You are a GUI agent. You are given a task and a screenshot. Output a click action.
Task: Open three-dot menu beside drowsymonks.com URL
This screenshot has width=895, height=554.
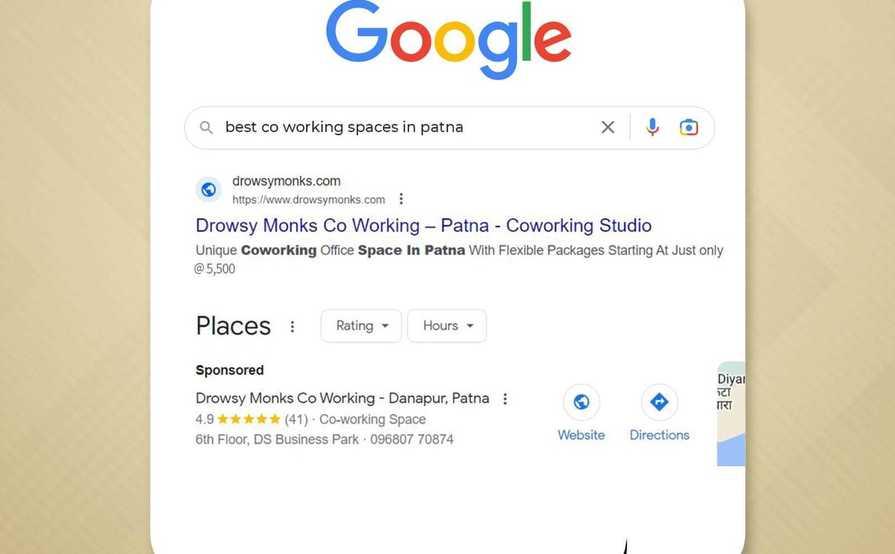pos(401,199)
